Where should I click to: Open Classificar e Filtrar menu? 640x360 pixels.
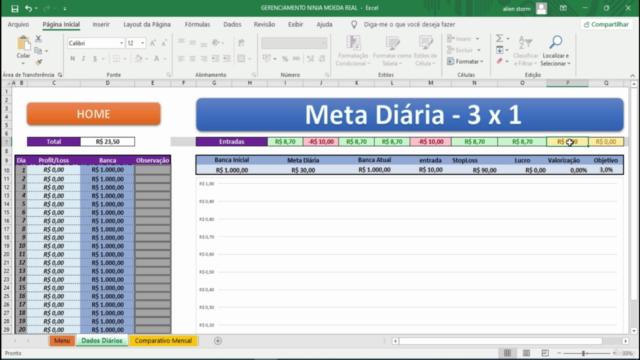point(525,51)
